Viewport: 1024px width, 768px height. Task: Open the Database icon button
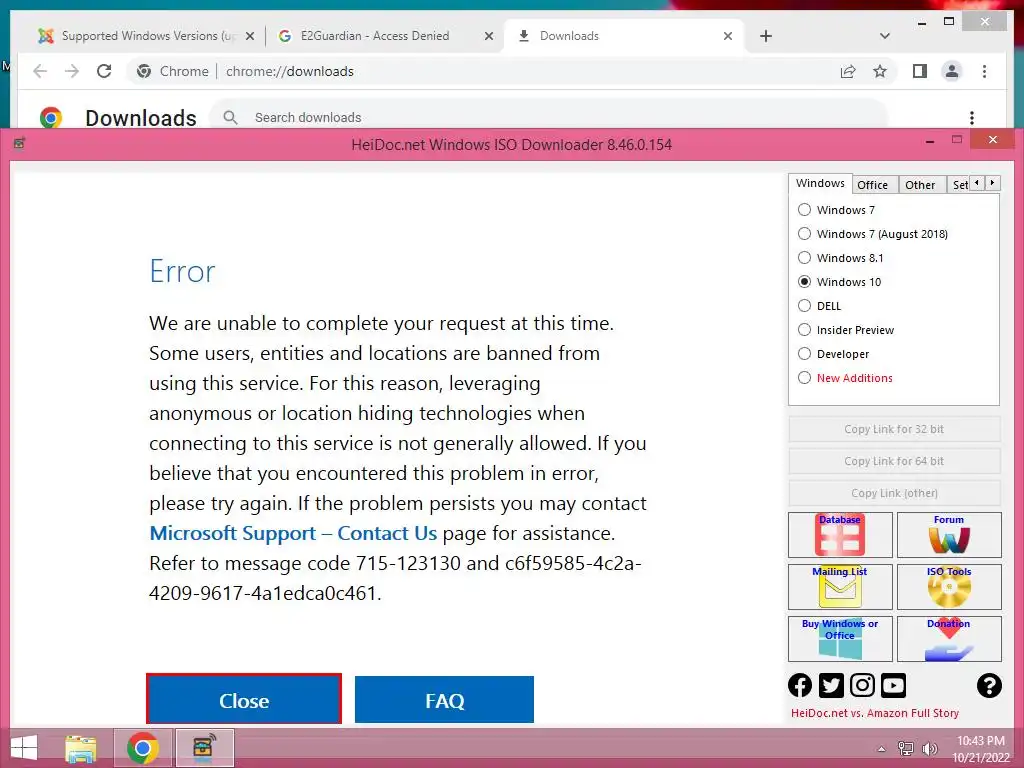[840, 535]
